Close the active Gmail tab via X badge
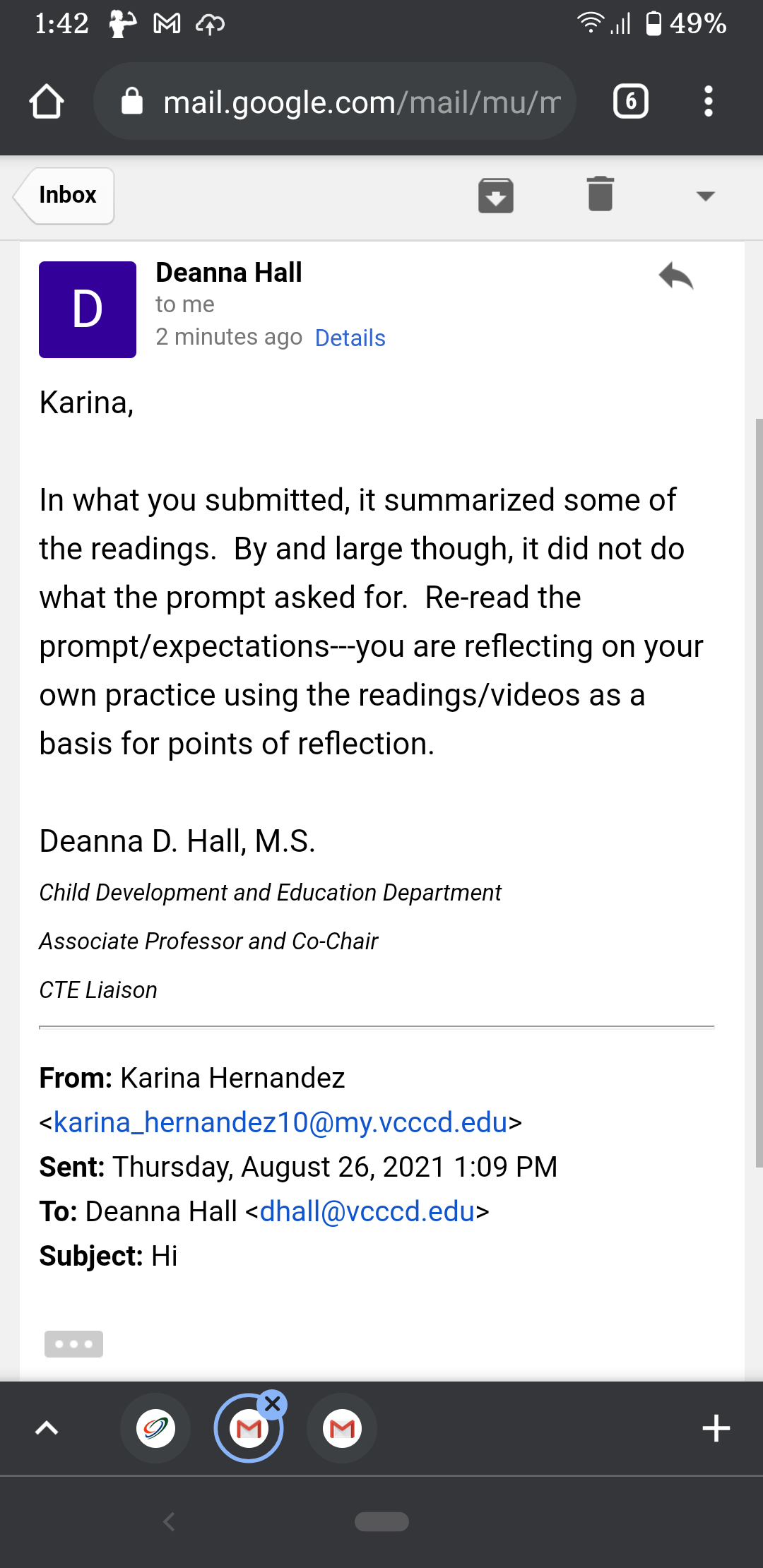The image size is (763, 1568). coord(272,1404)
